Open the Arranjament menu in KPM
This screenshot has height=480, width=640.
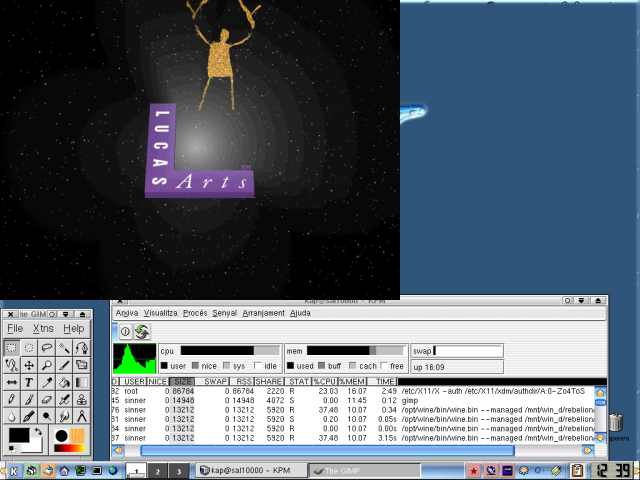tap(264, 313)
